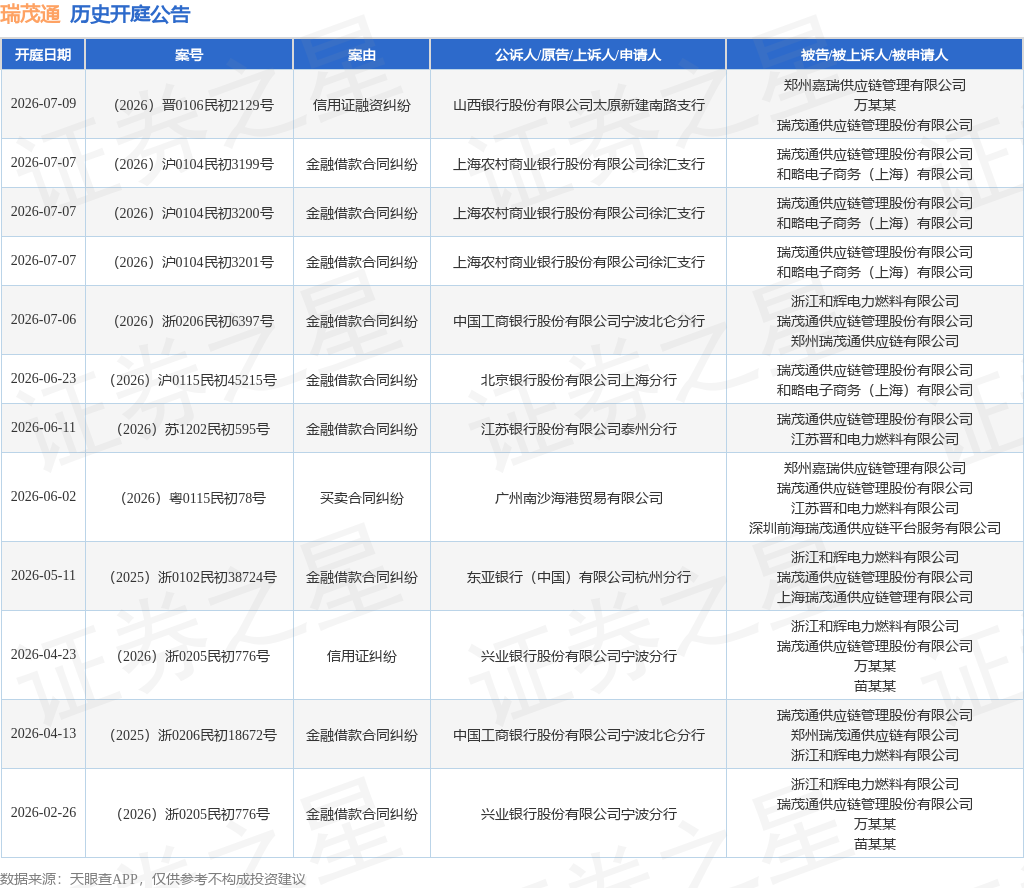Viewport: 1024px width, 888px height.
Task: Select case number 浙0206民初18672号
Action: (193, 735)
